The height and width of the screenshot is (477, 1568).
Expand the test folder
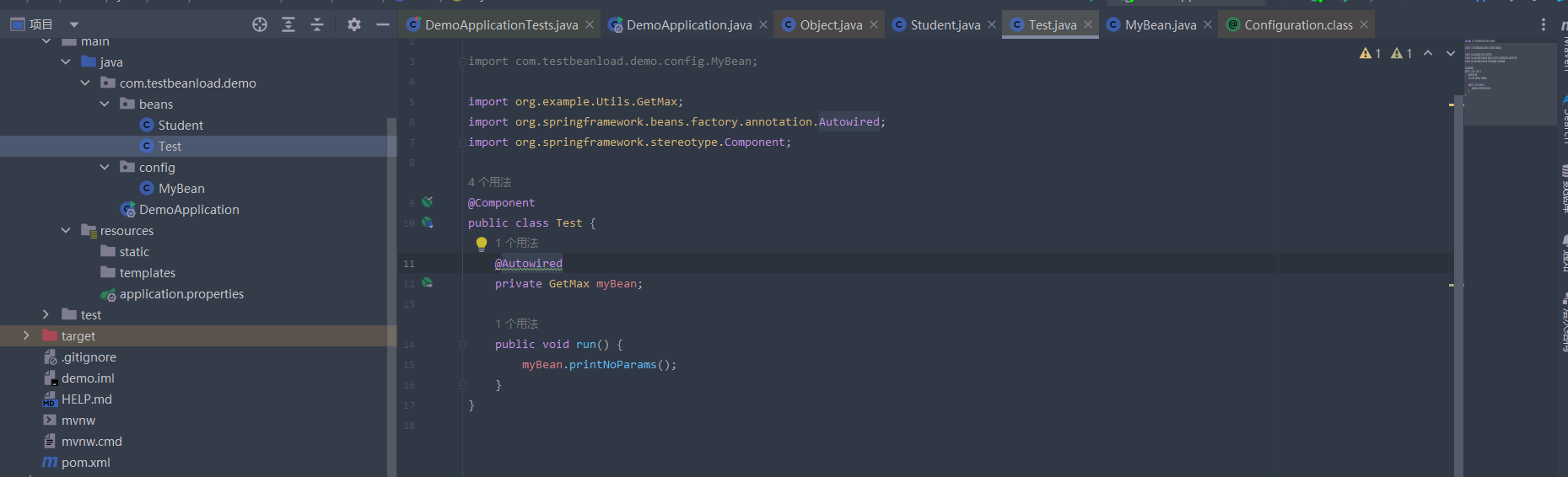click(46, 314)
